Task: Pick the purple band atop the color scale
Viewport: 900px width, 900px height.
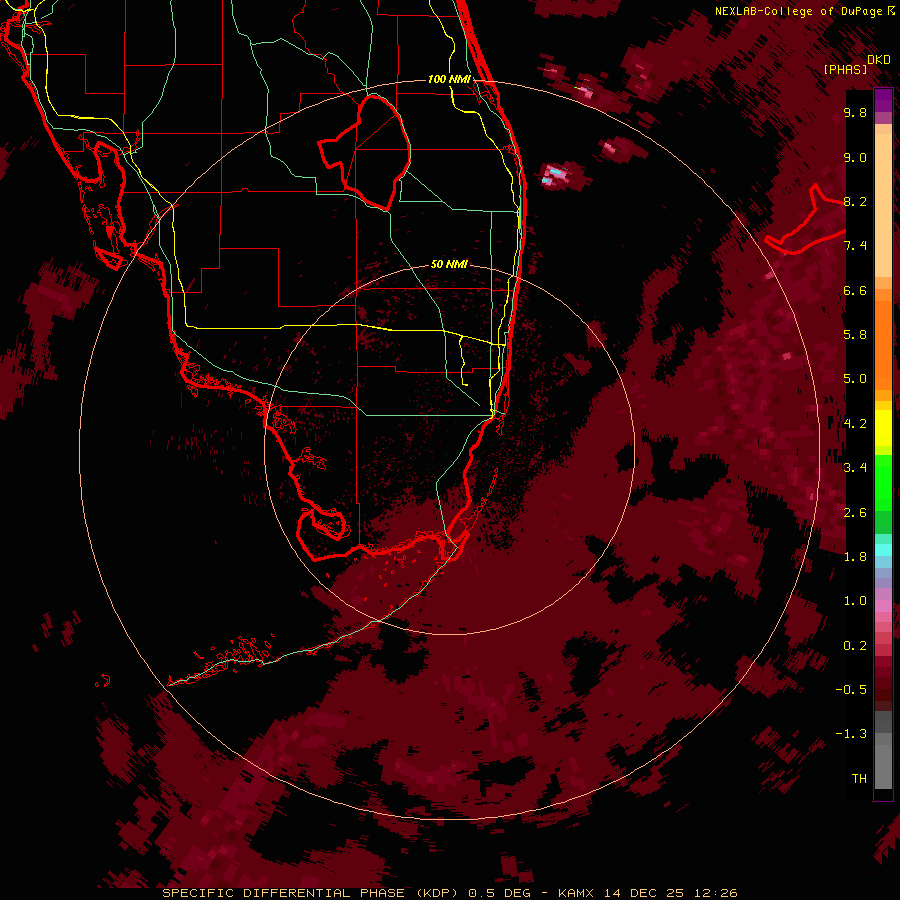Action: pyautogui.click(x=883, y=100)
